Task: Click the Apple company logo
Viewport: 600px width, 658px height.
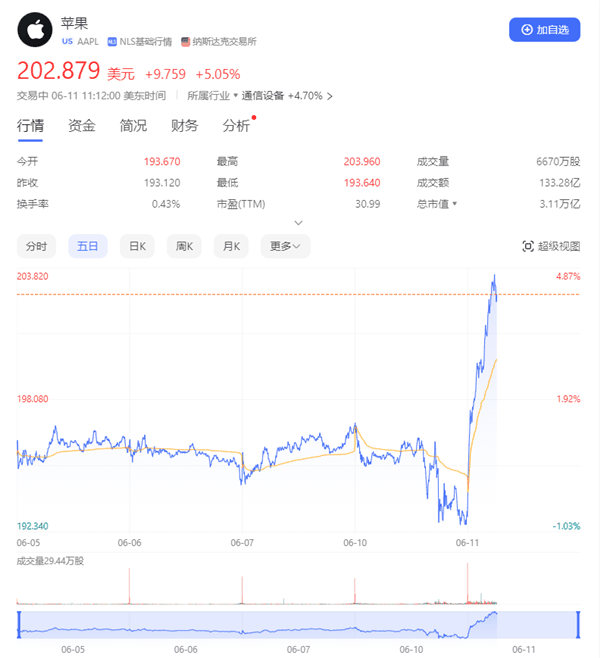Action: pyautogui.click(x=36, y=29)
